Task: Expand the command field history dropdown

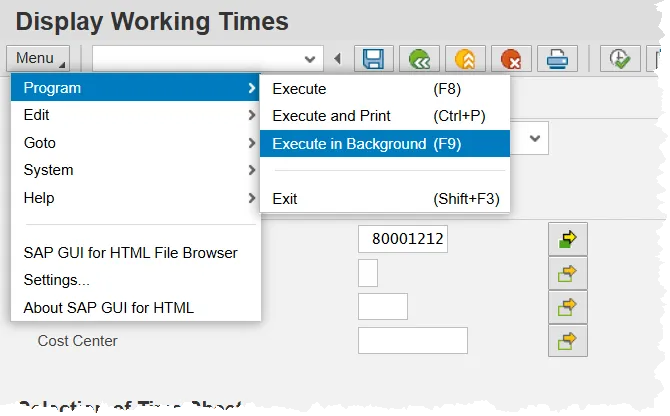Action: point(313,59)
